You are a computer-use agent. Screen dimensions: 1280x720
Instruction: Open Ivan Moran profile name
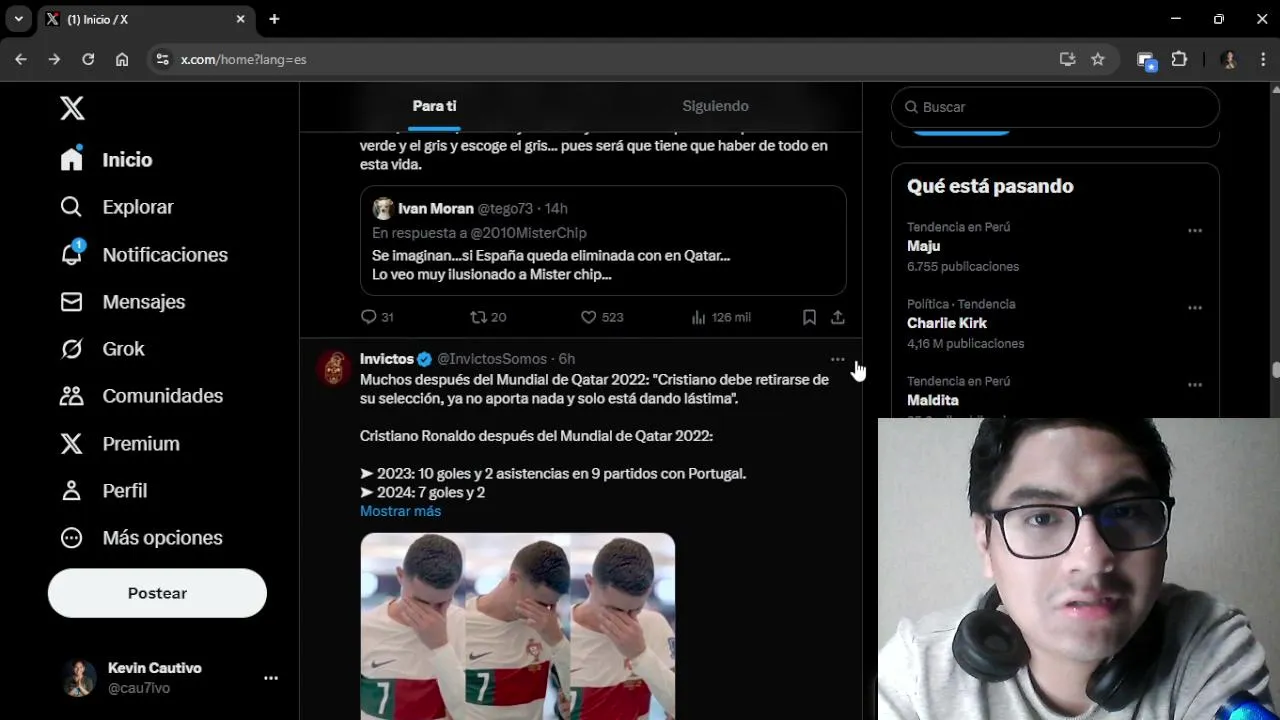(x=436, y=209)
